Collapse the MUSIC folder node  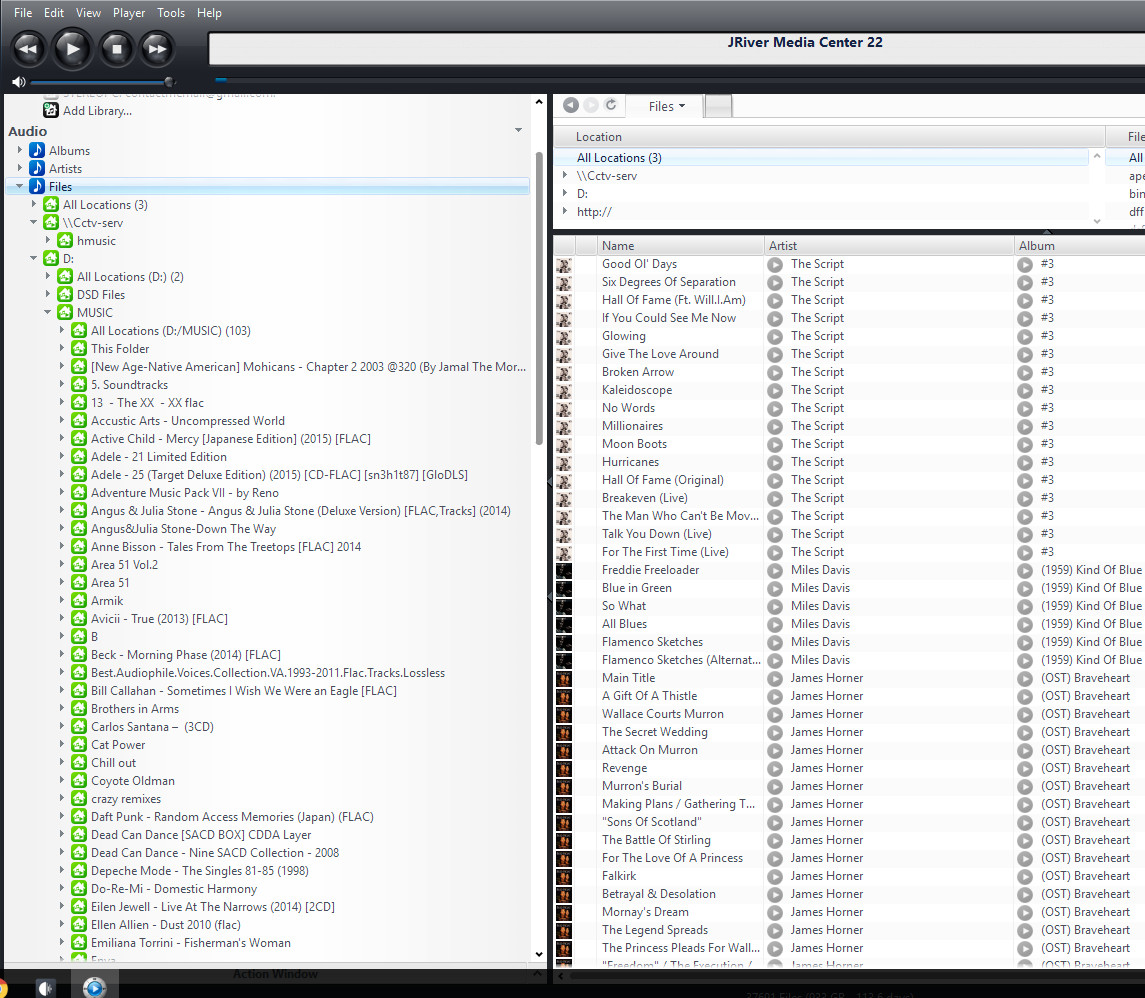(47, 312)
